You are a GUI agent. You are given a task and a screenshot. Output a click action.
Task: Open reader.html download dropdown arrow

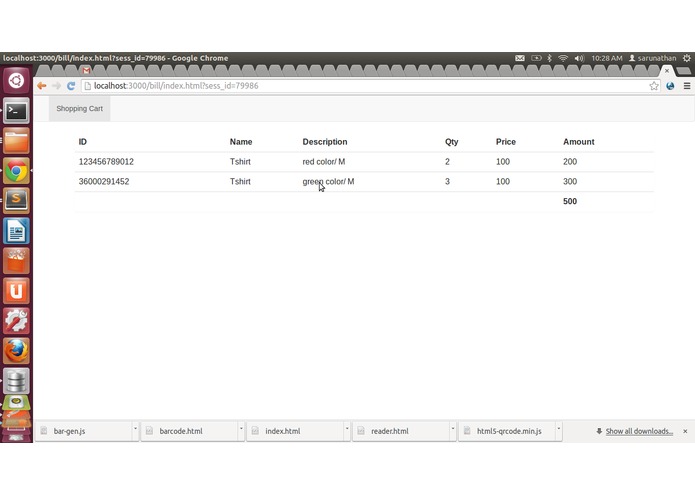453,428
